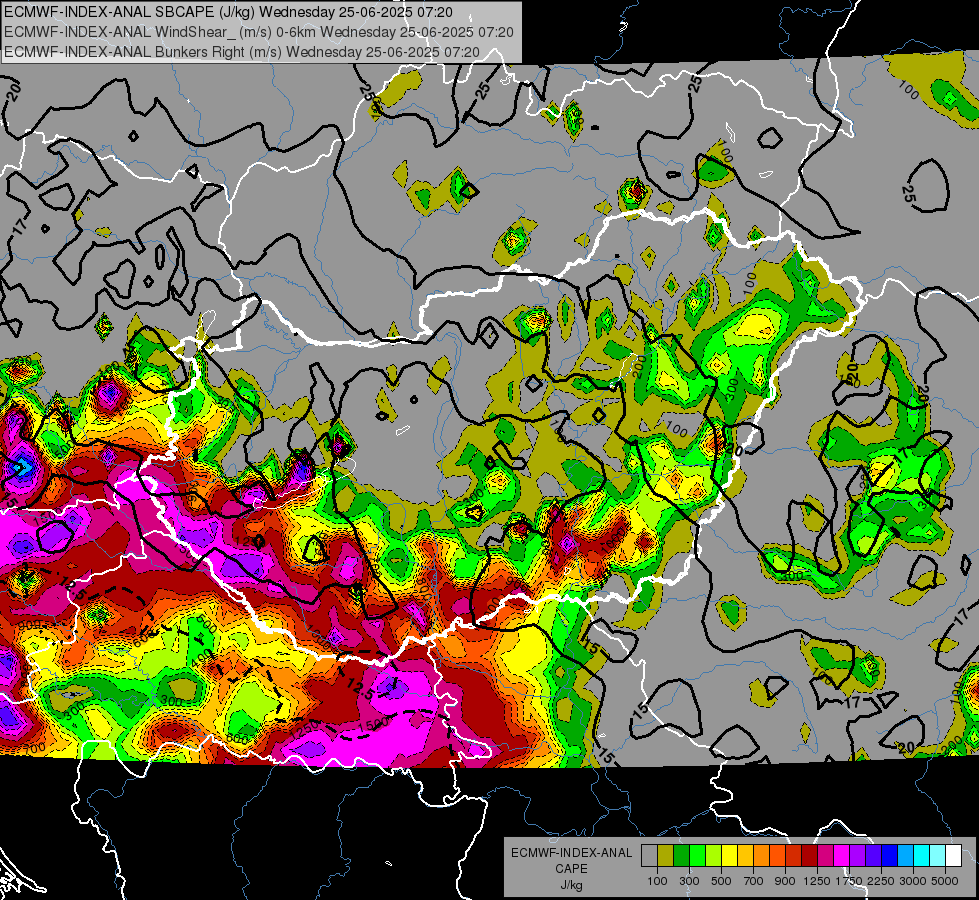Click the WindShear 0-6km title line
Image resolution: width=979 pixels, height=900 pixels.
(x=258, y=32)
